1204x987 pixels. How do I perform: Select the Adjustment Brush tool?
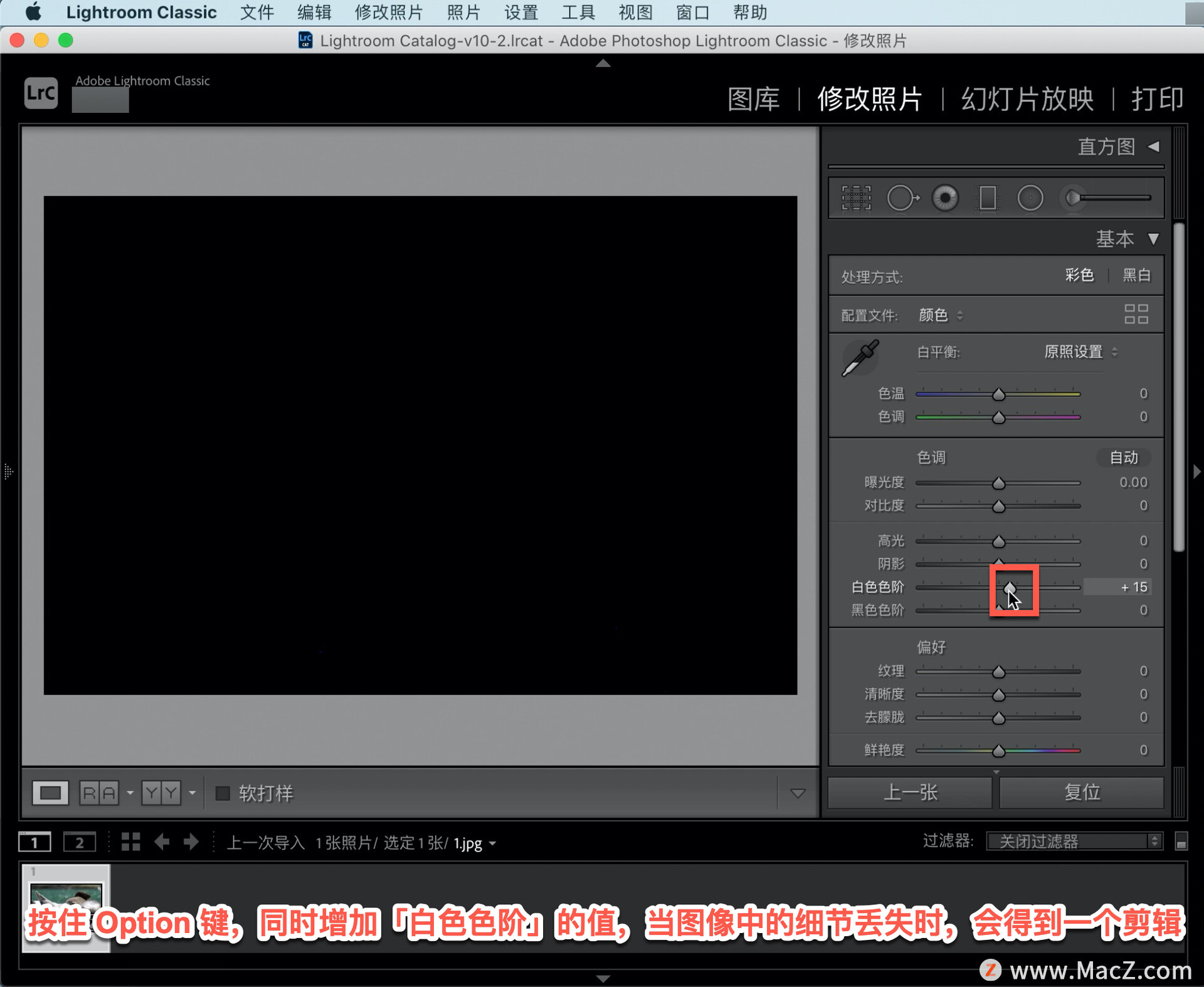click(1109, 198)
